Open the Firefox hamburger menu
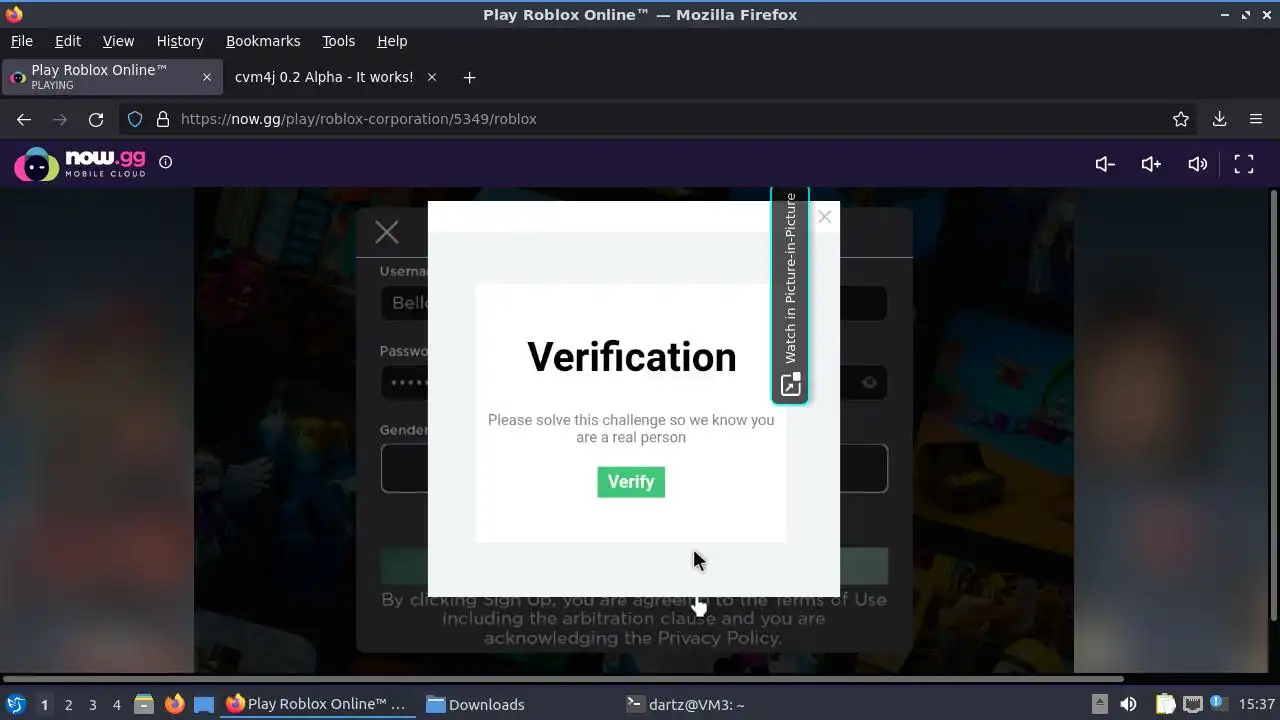Image resolution: width=1280 pixels, height=720 pixels. coord(1256,119)
